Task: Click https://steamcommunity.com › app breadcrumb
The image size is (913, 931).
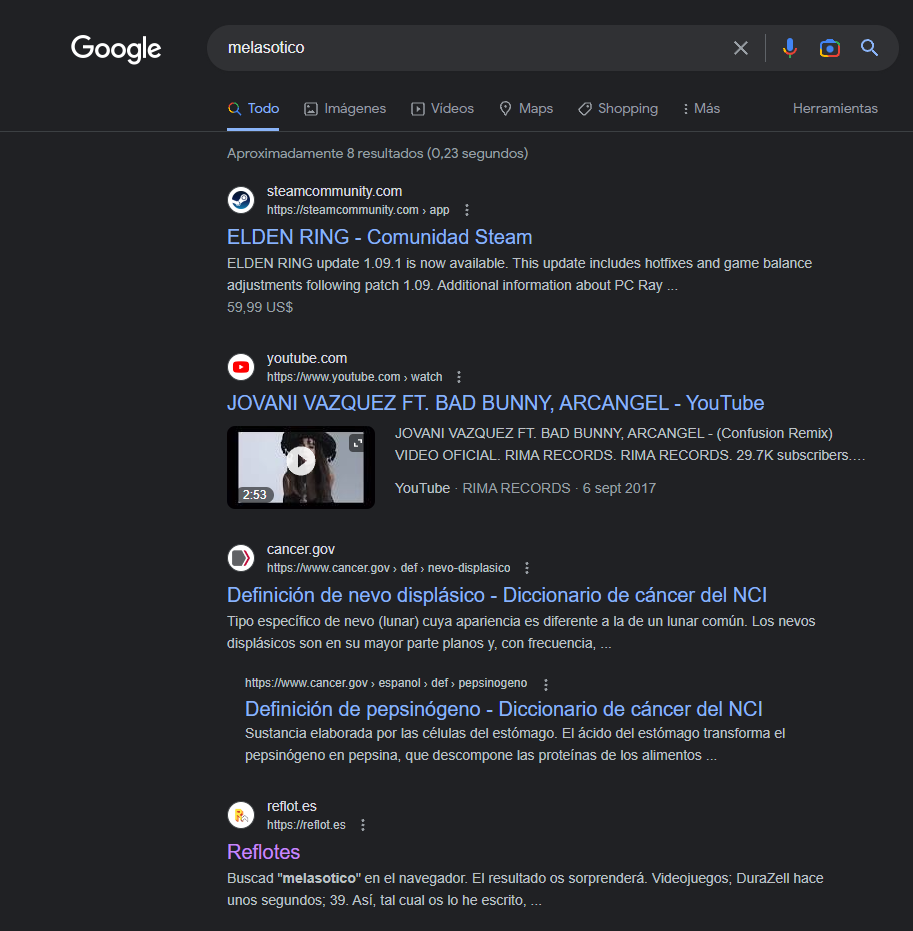Action: pyautogui.click(x=357, y=210)
